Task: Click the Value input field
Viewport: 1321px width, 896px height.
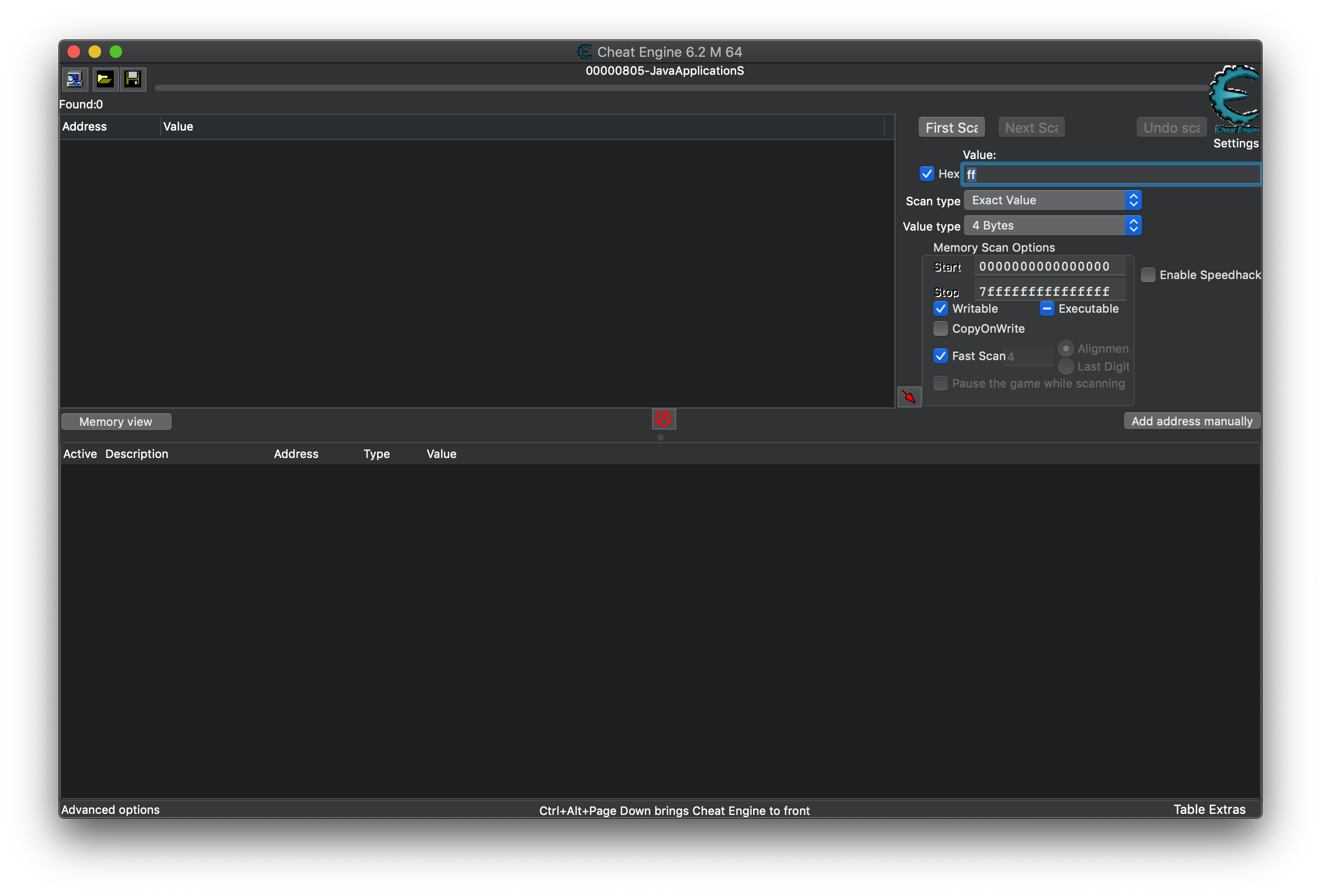Action: (1111, 174)
